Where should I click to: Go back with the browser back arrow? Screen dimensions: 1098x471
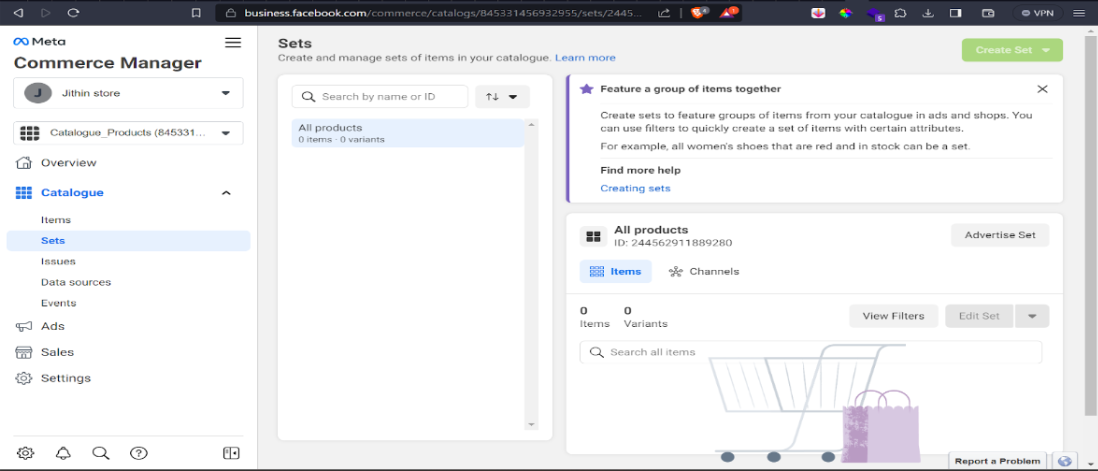point(18,13)
